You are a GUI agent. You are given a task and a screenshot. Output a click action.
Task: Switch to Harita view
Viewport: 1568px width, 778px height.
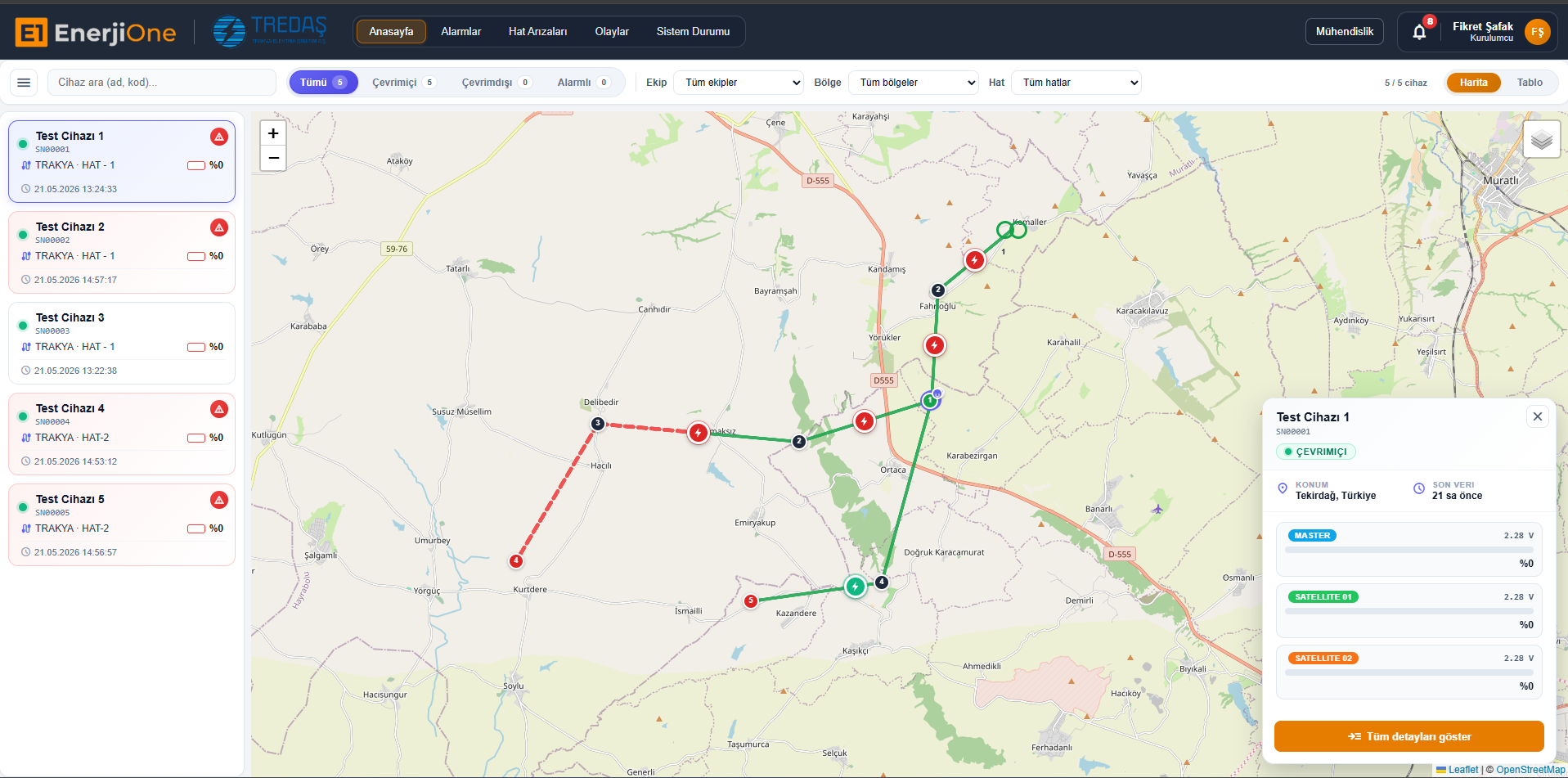(1473, 83)
